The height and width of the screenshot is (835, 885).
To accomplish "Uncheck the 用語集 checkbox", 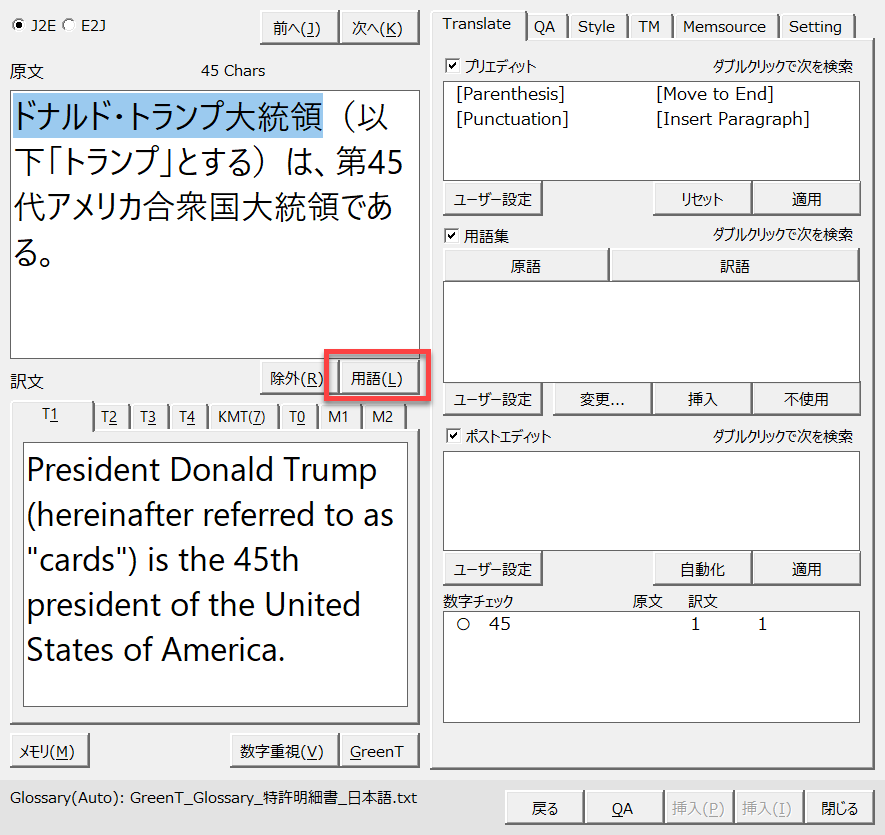I will (x=452, y=236).
